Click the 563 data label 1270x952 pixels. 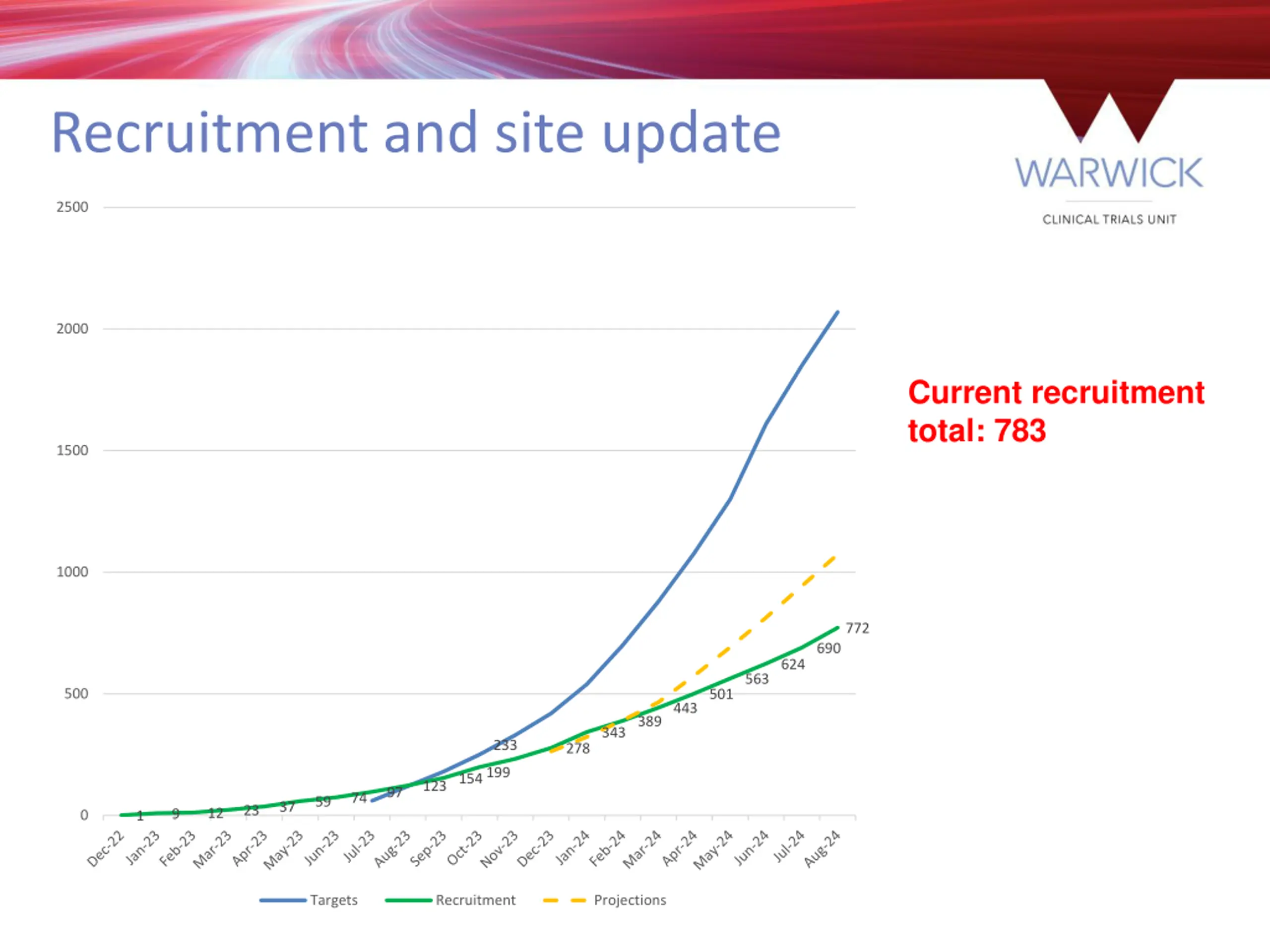coord(757,679)
